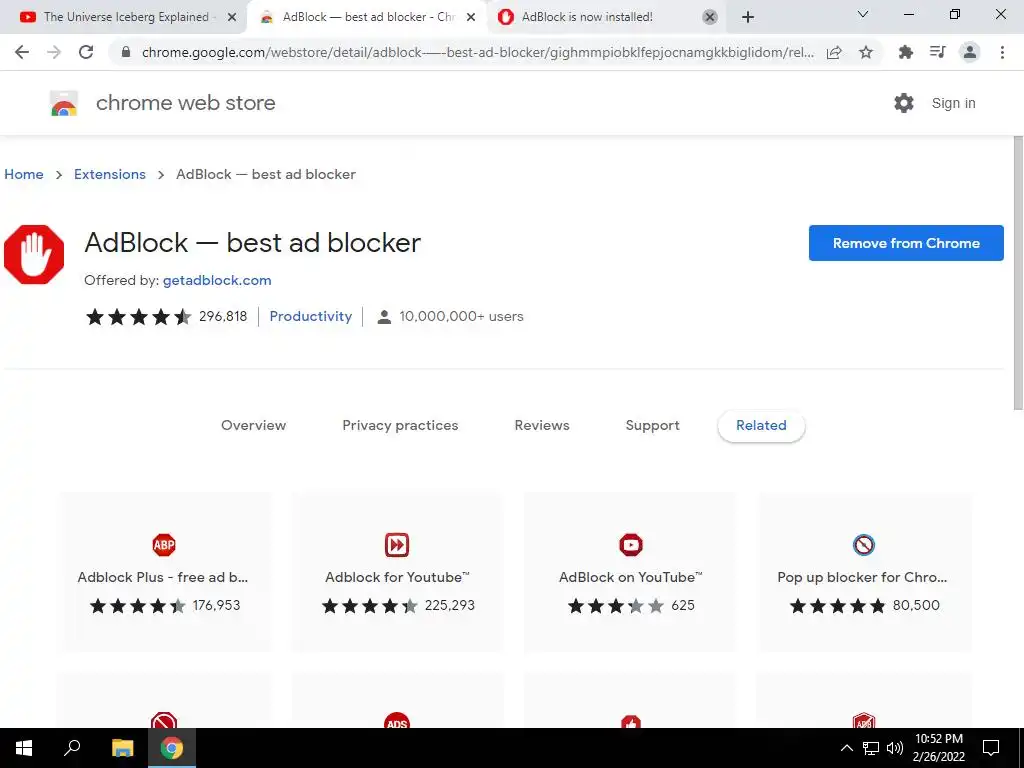Close the AdBlock best ad blocker tab
Viewport: 1024px width, 768px height.
point(471,18)
